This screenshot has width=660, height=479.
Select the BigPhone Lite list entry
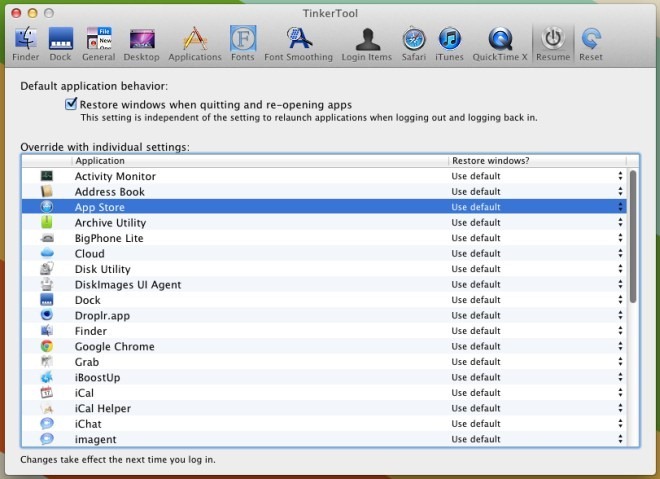pyautogui.click(x=324, y=238)
